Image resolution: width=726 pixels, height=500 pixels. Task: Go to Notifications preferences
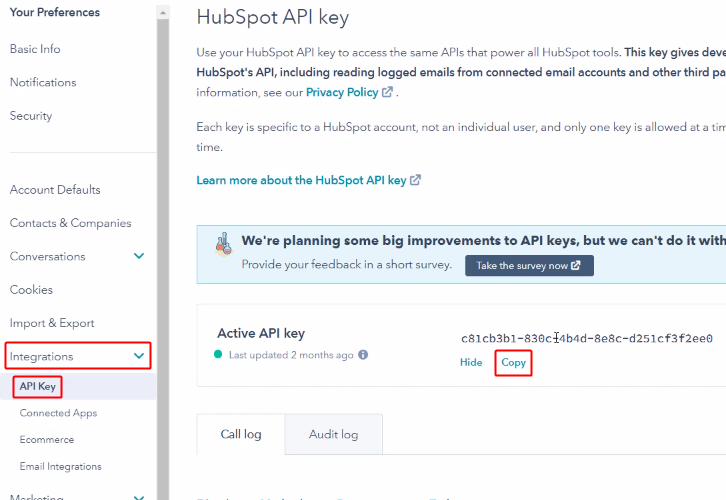tap(43, 82)
